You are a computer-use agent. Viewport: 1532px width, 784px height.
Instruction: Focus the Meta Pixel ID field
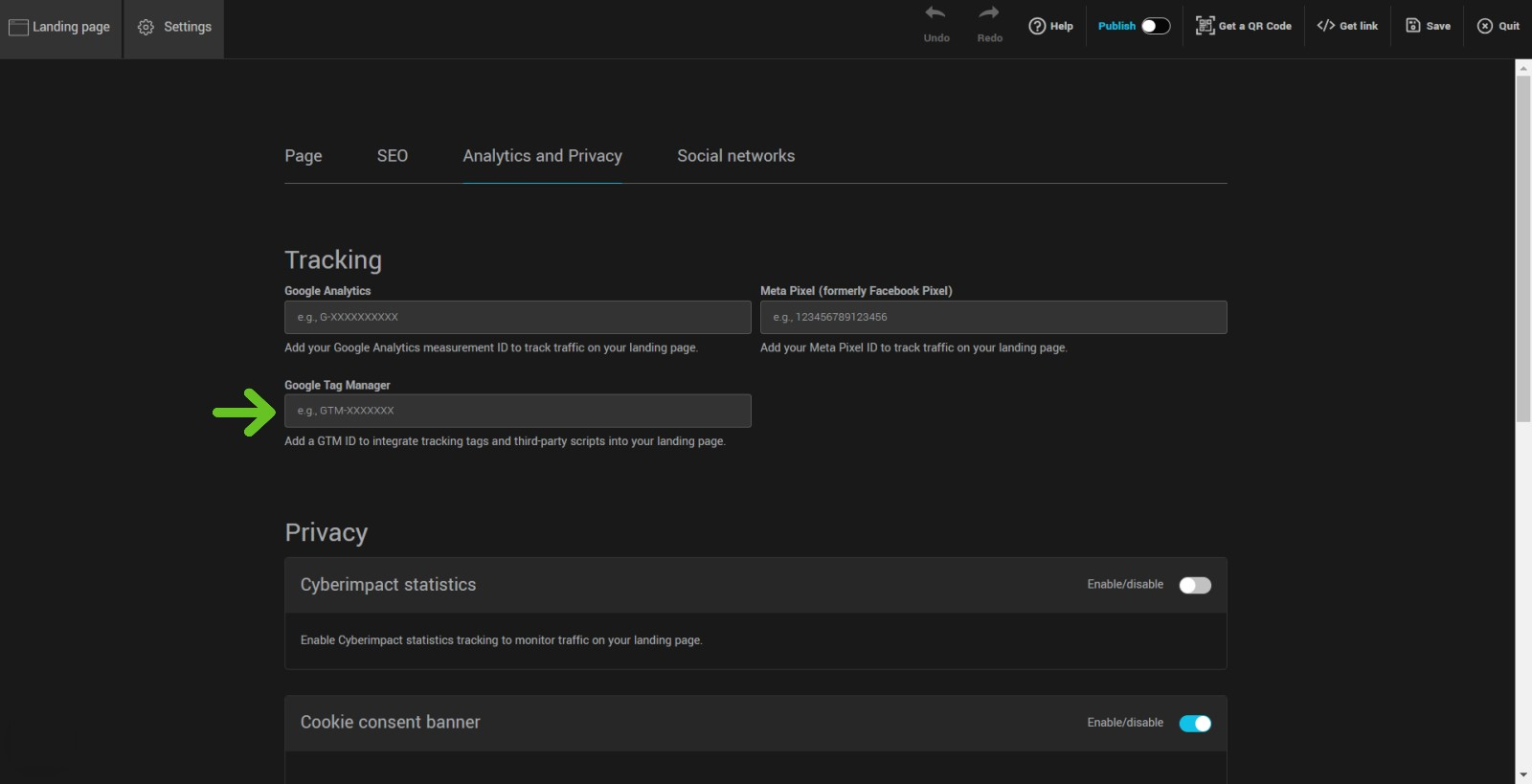(x=994, y=317)
